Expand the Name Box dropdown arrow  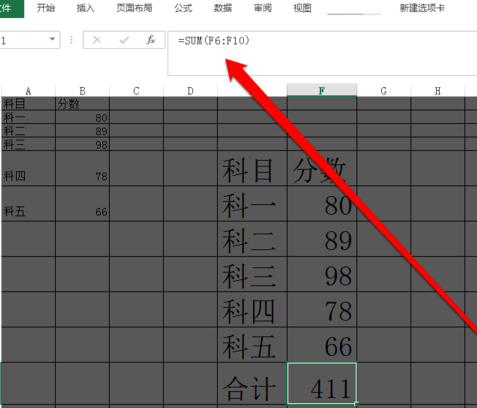(x=52, y=39)
